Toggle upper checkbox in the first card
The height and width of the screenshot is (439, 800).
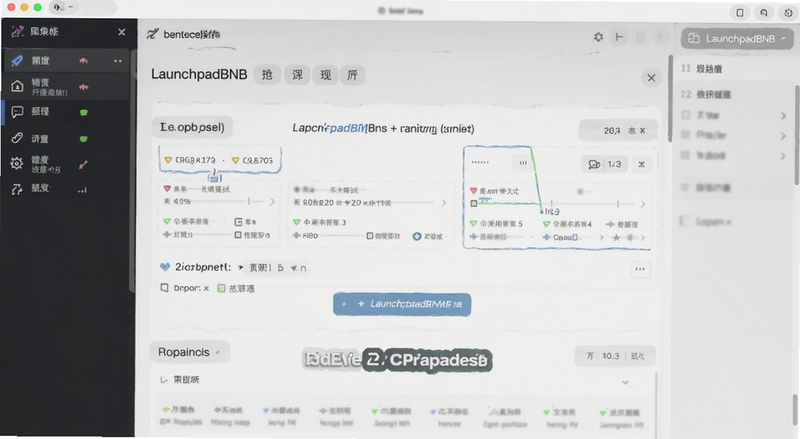click(x=238, y=222)
